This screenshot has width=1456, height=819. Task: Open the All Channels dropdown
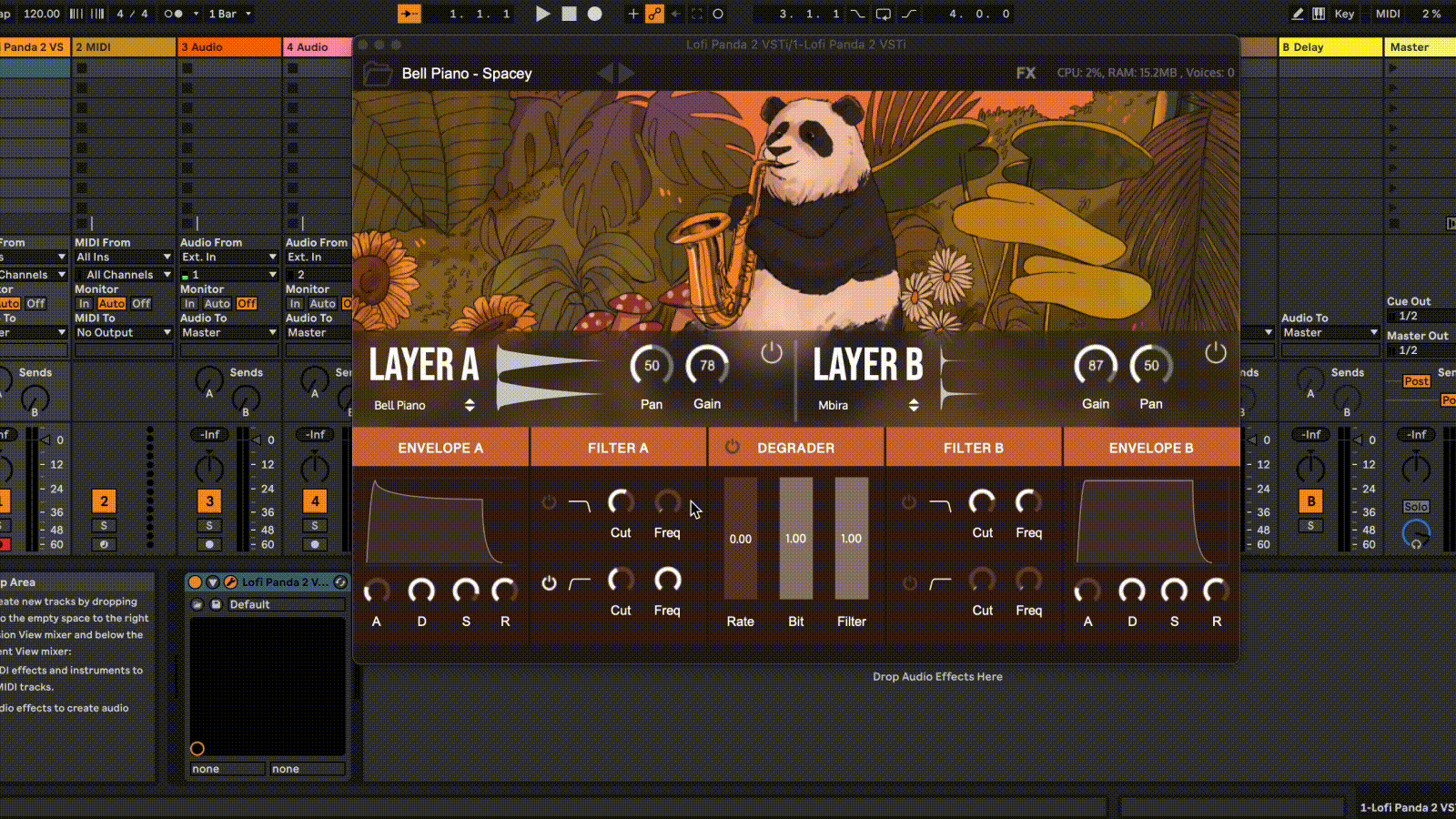click(x=124, y=275)
